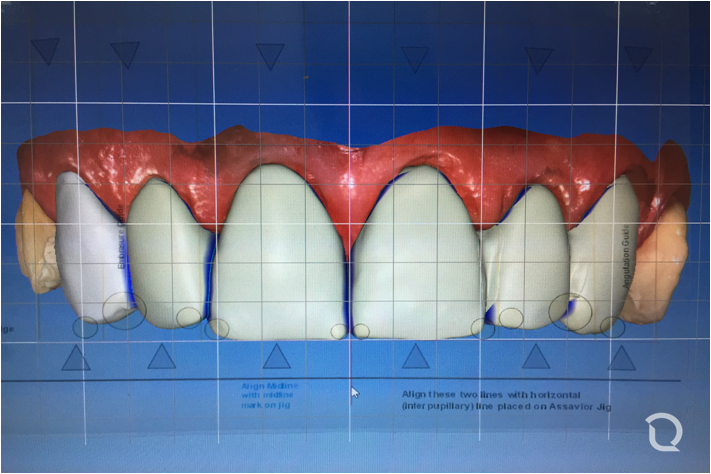Click the upward triangle above the Align Midline text
Viewport: 711px width, 474px height.
pos(277,356)
